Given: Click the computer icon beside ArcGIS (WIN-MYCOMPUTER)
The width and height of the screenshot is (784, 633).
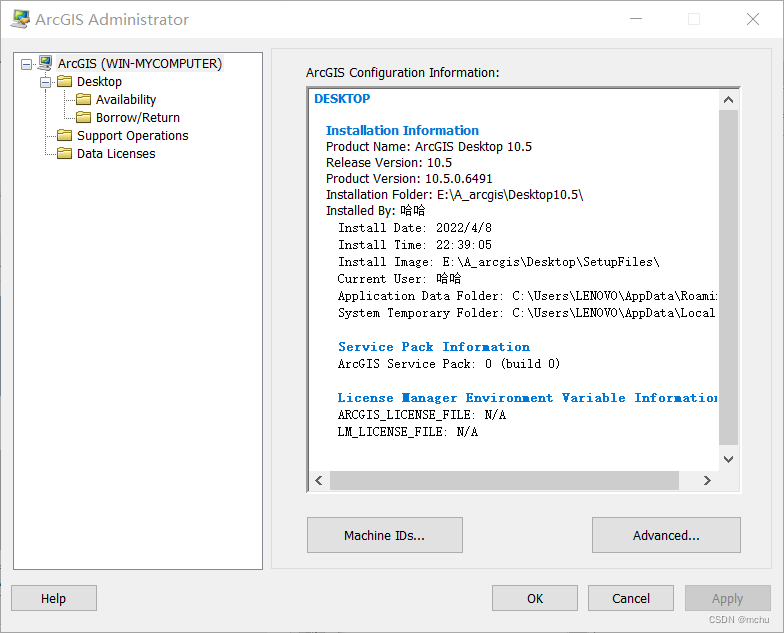Looking at the screenshot, I should click(45, 63).
